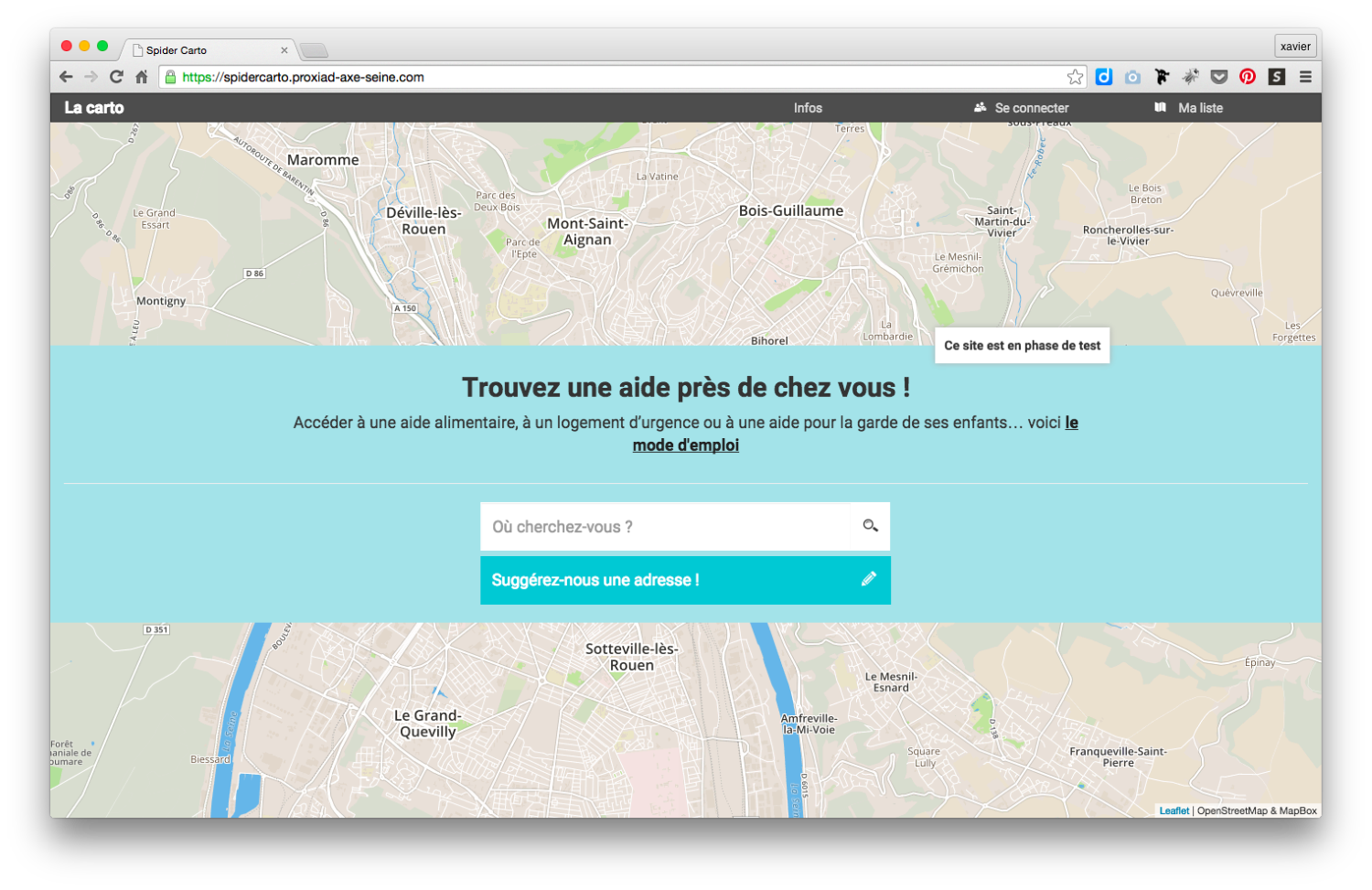This screenshot has width=1372, height=890.
Task: Open the xavier profile button
Action: pos(1295,46)
